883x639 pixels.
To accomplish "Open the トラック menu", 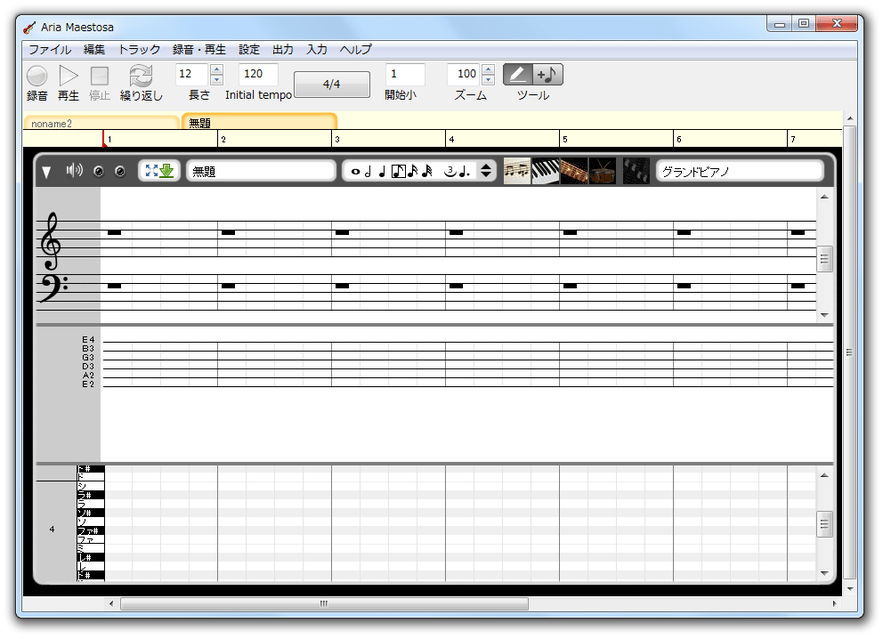I will coord(139,50).
